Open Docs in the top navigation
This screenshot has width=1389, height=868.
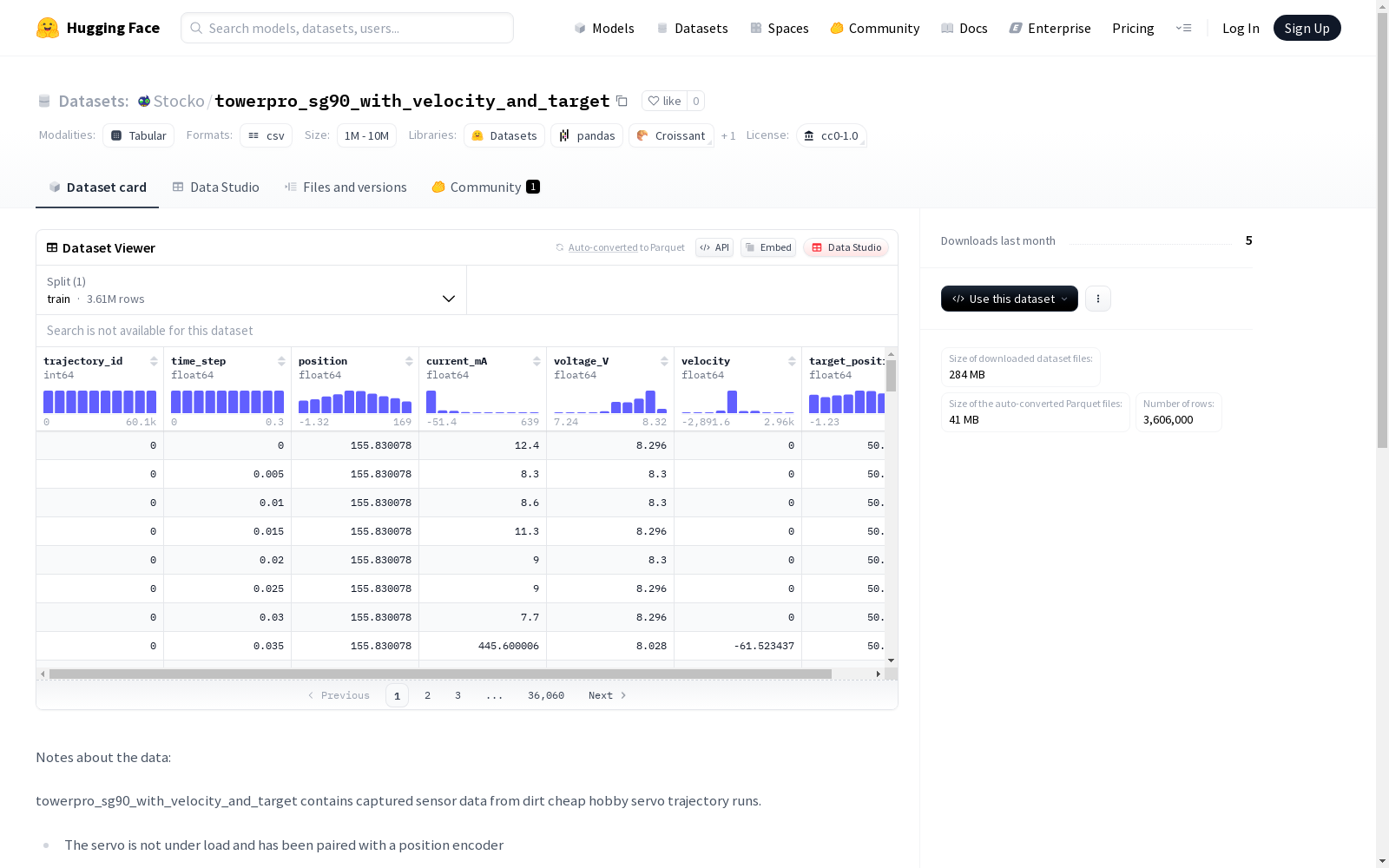point(964,28)
